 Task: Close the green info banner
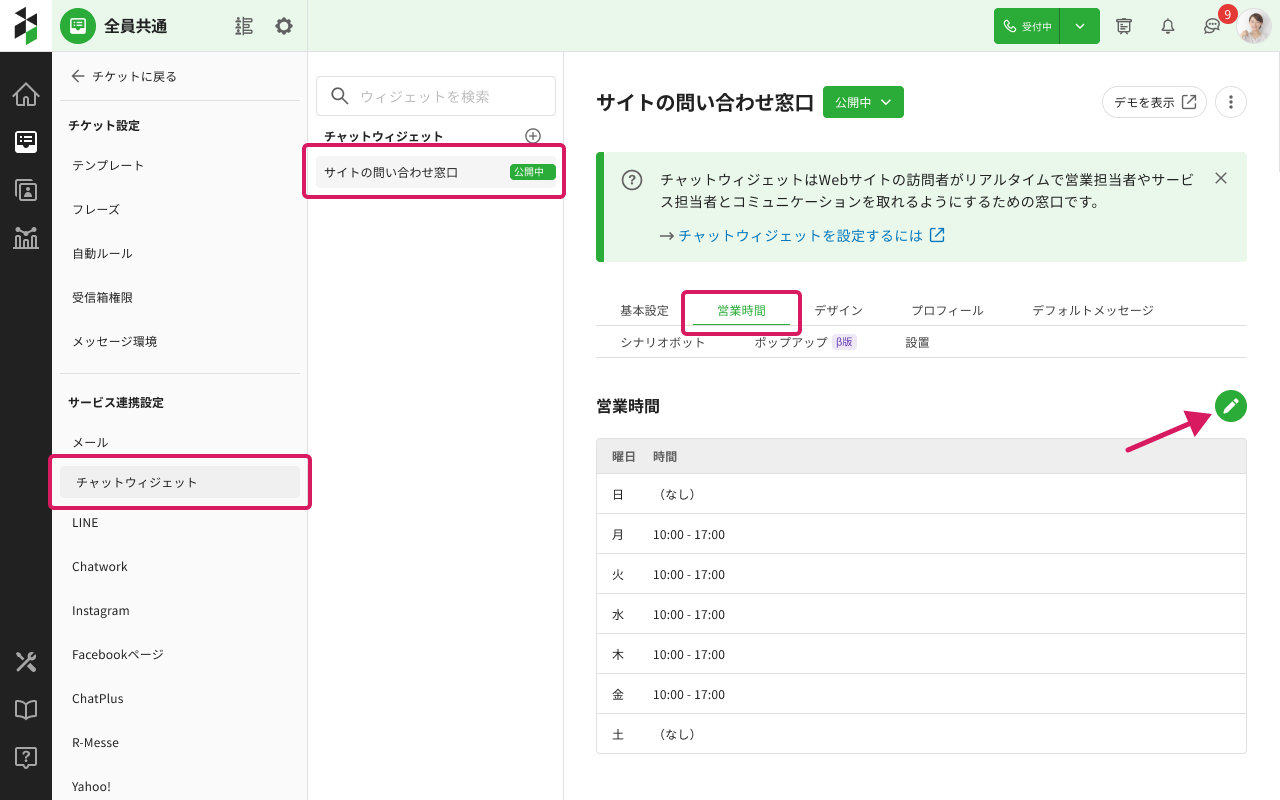coord(1220,178)
